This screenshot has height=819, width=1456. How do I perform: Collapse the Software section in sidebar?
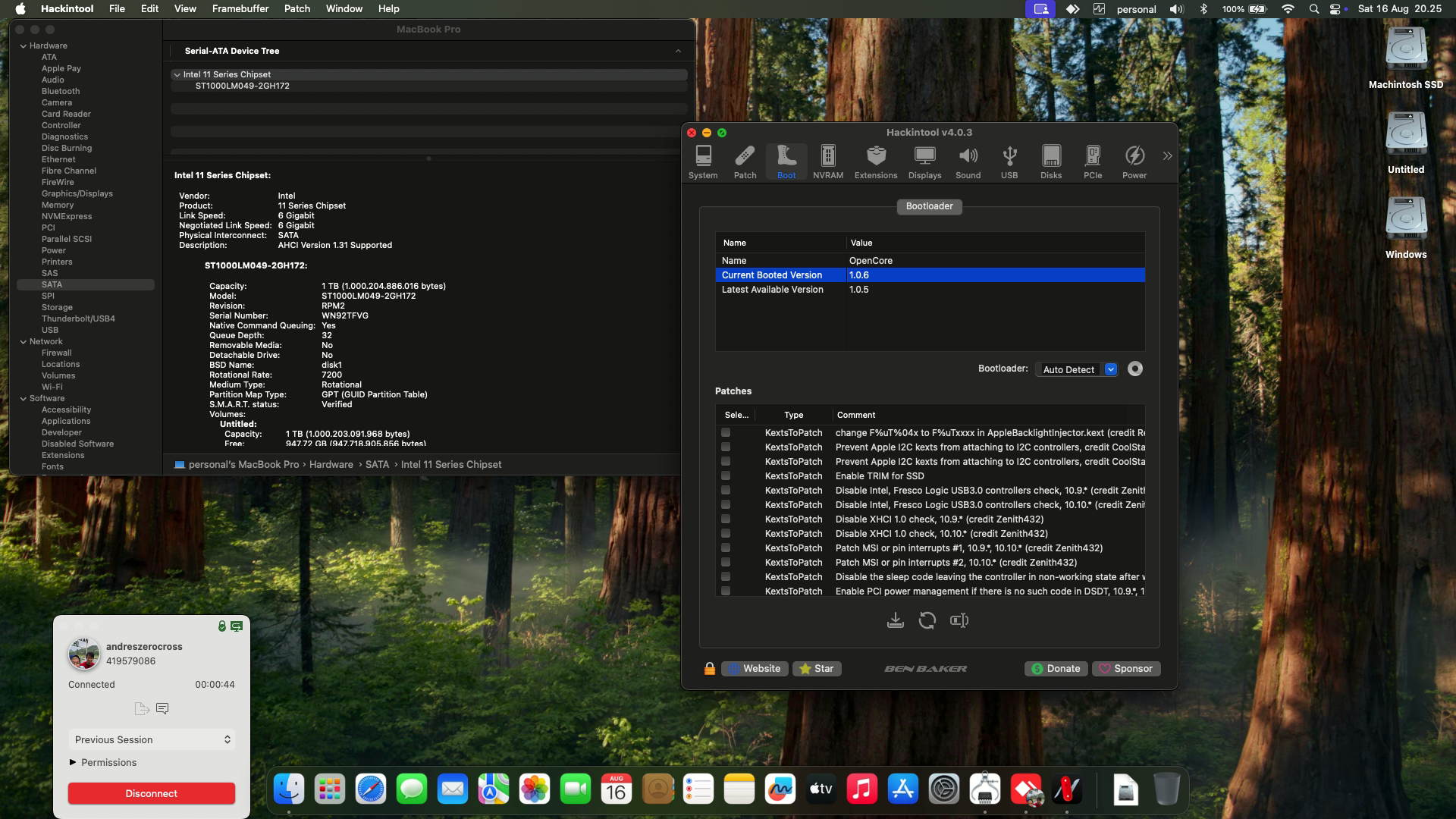tap(24, 398)
